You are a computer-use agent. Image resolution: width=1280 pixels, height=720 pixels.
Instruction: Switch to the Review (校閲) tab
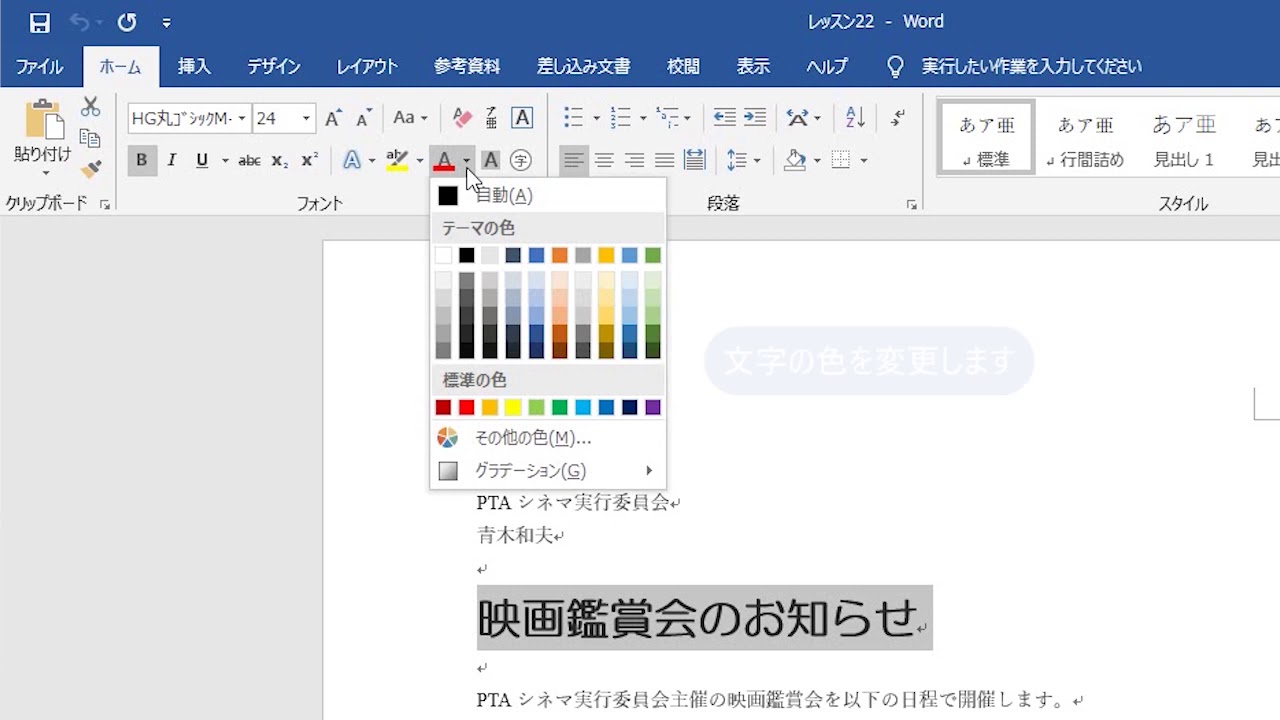tap(683, 67)
